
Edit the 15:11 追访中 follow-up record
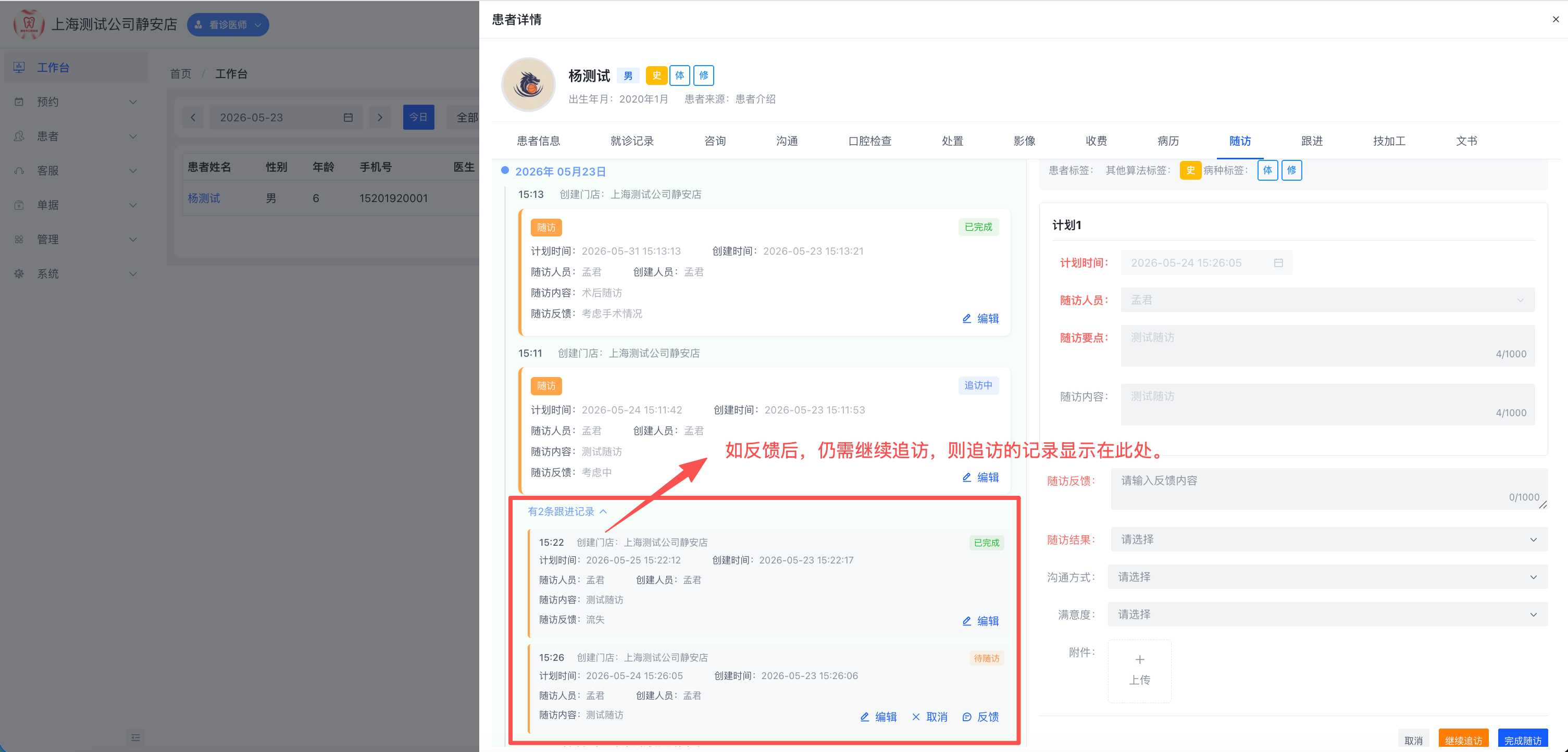click(980, 478)
